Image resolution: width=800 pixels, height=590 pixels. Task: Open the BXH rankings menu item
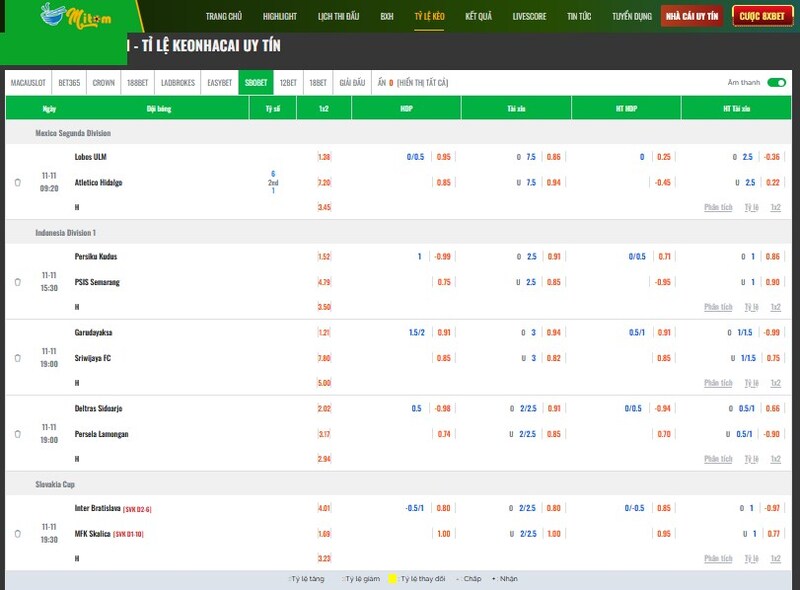coord(386,17)
